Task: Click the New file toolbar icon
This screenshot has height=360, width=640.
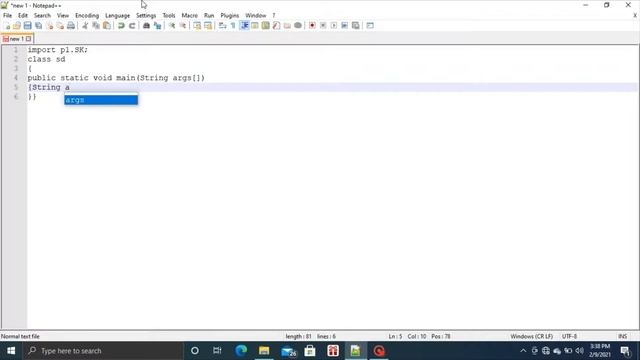Action: (7, 26)
